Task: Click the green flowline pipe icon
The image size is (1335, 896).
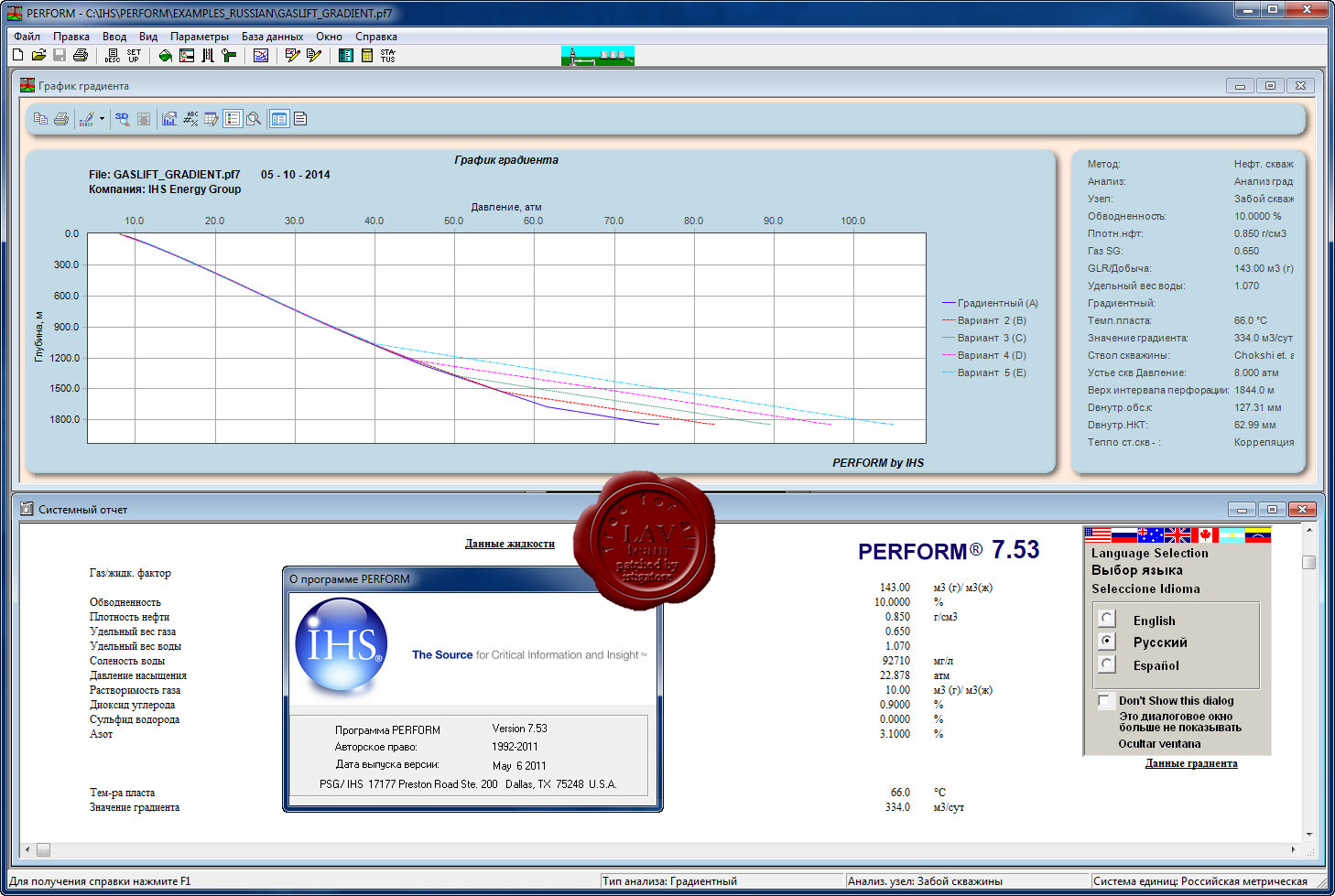Action: pyautogui.click(x=229, y=55)
